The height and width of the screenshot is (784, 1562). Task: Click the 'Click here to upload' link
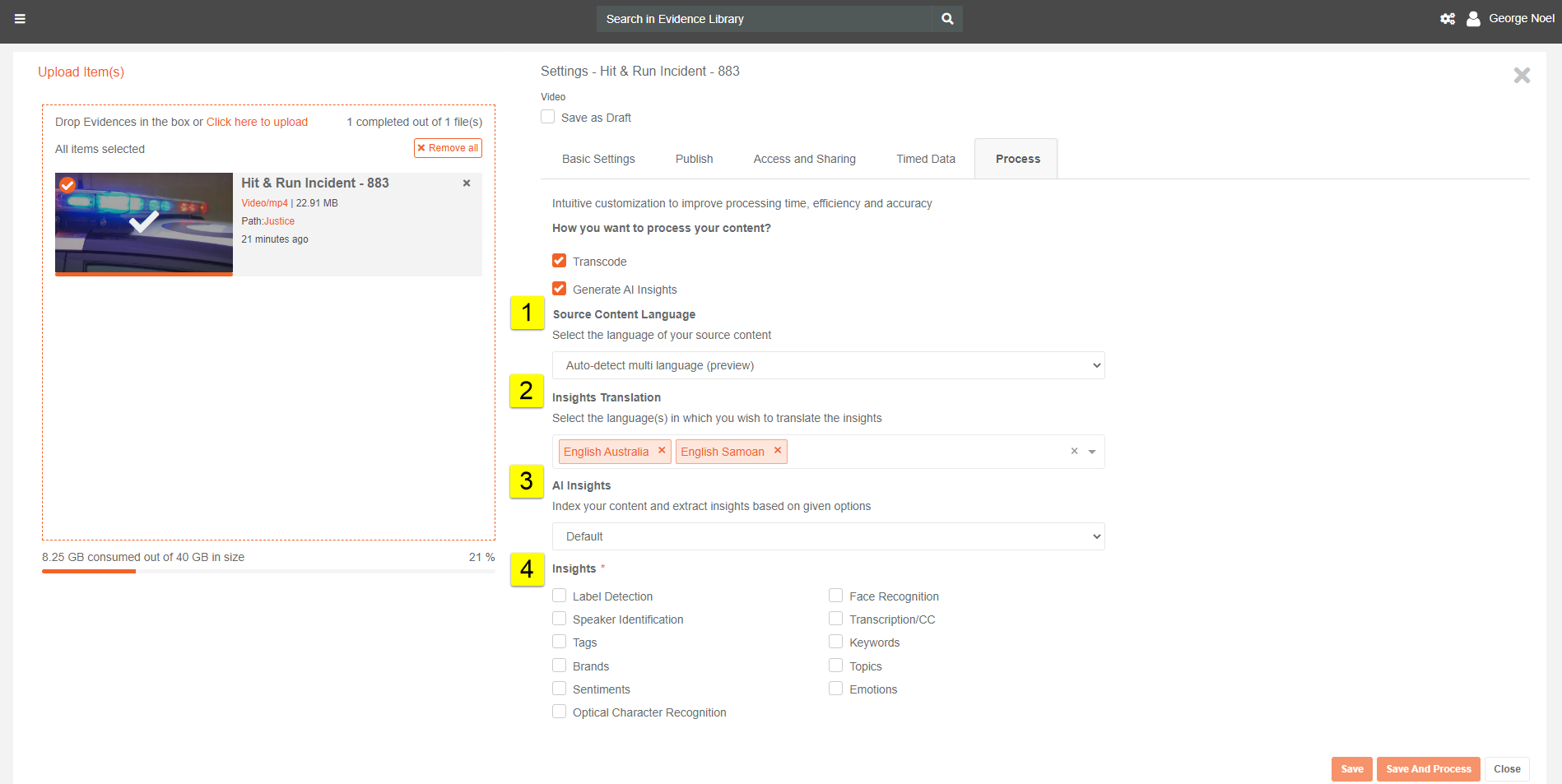pyautogui.click(x=257, y=122)
